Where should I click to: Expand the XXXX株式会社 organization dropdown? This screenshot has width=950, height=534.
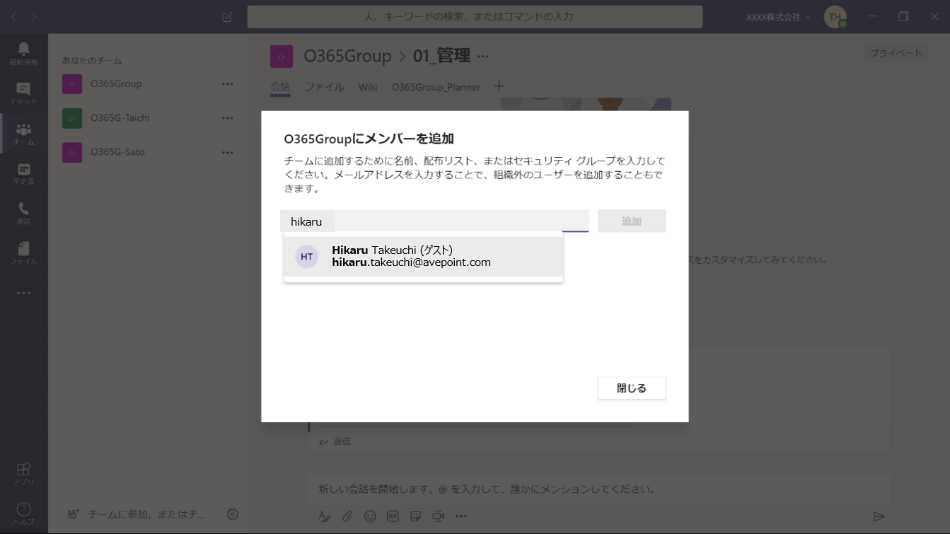pos(778,17)
